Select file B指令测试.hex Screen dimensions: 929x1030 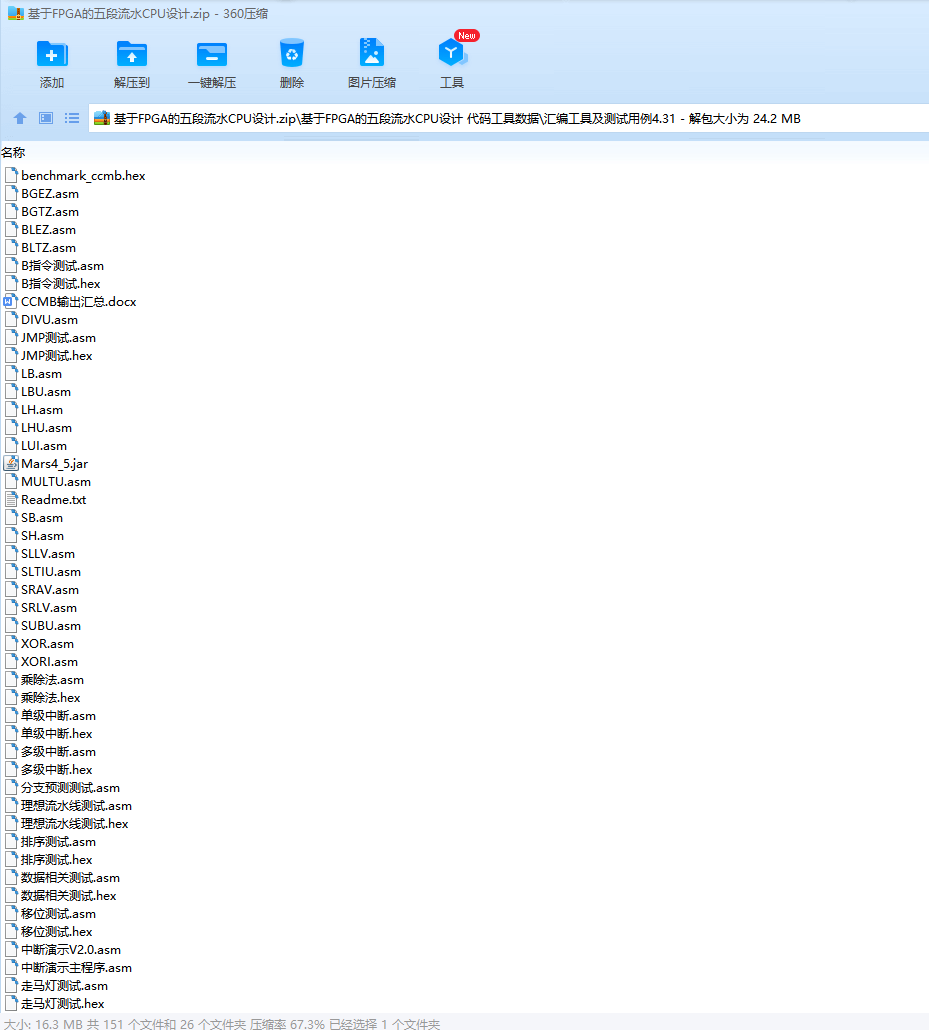point(60,284)
